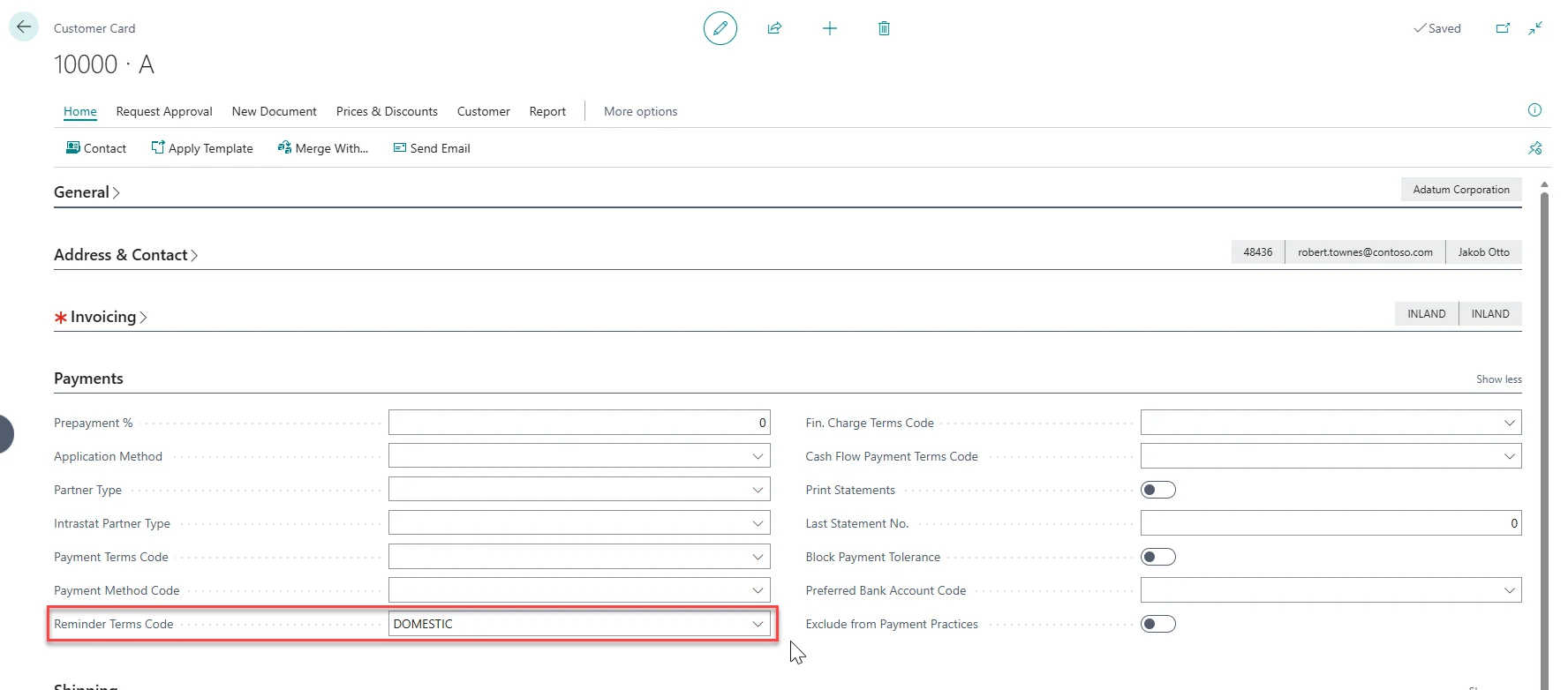
Task: Open the Request Approval menu
Action: pyautogui.click(x=164, y=111)
